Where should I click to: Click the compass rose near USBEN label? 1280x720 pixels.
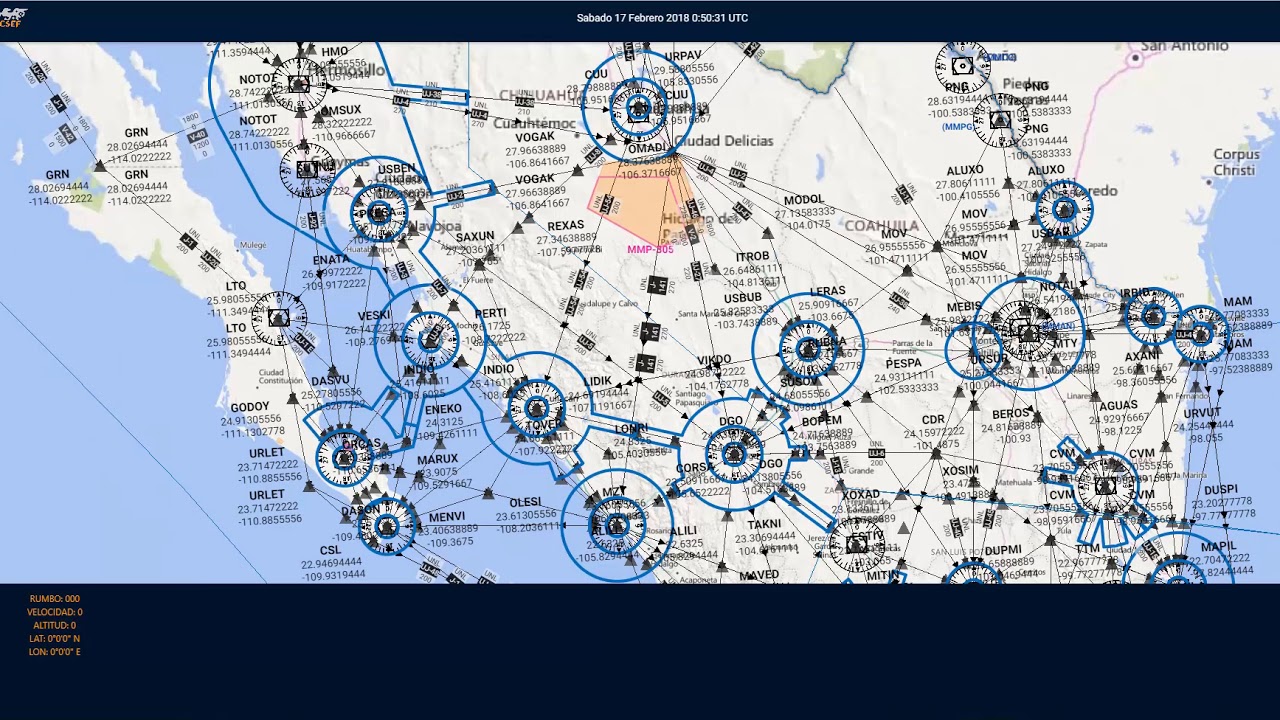(379, 213)
